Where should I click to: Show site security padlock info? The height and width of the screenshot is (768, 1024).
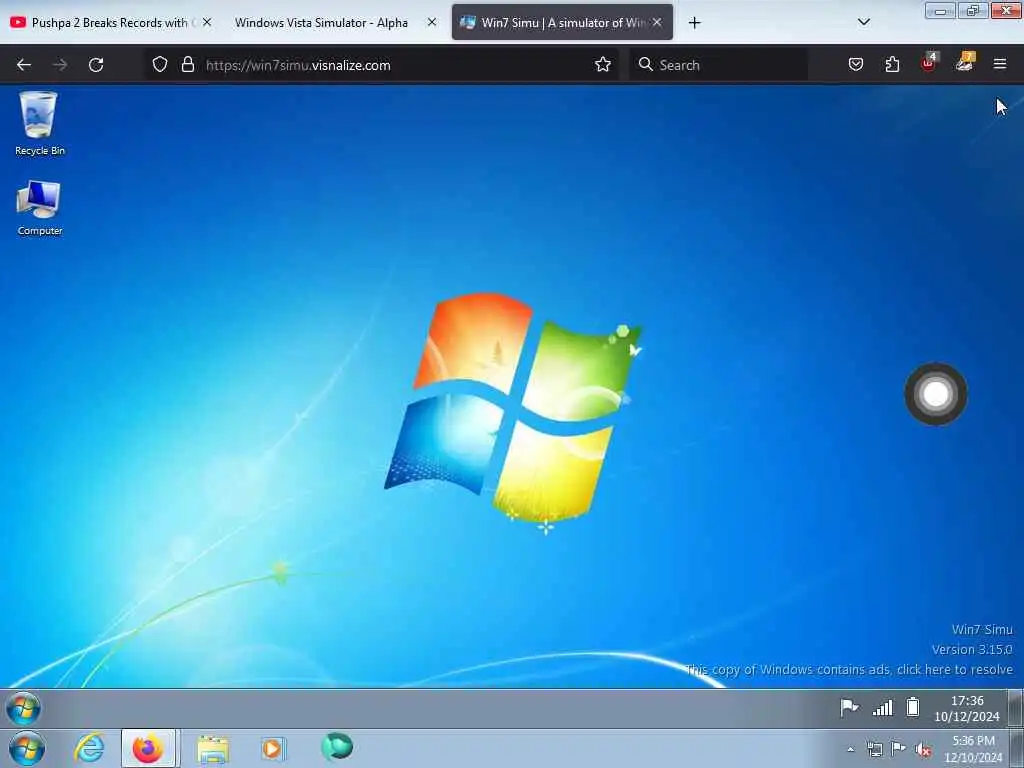tap(188, 65)
